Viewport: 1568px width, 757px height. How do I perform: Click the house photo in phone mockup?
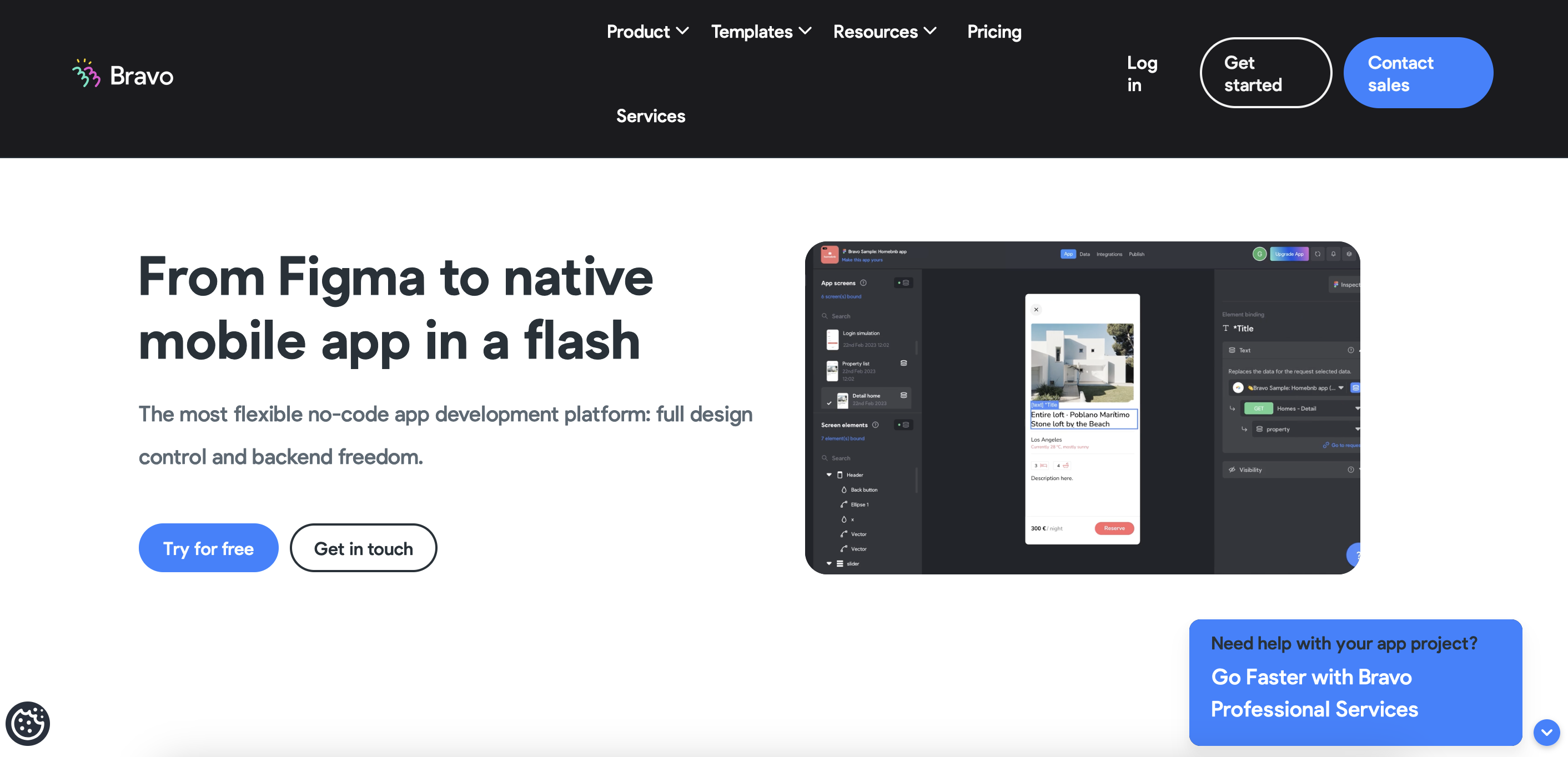pyautogui.click(x=1082, y=362)
